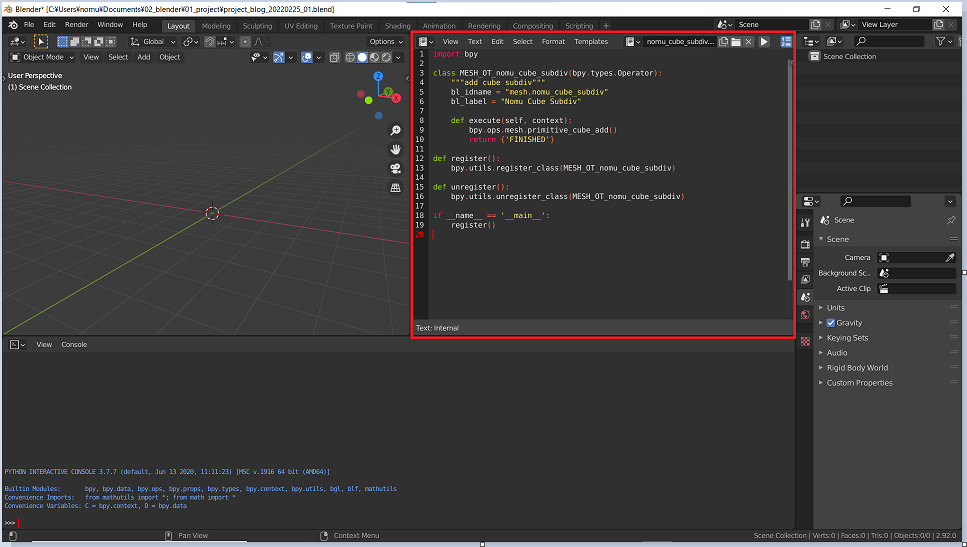Enable wireframe viewport shading
The height and width of the screenshot is (547, 967).
[x=350, y=57]
